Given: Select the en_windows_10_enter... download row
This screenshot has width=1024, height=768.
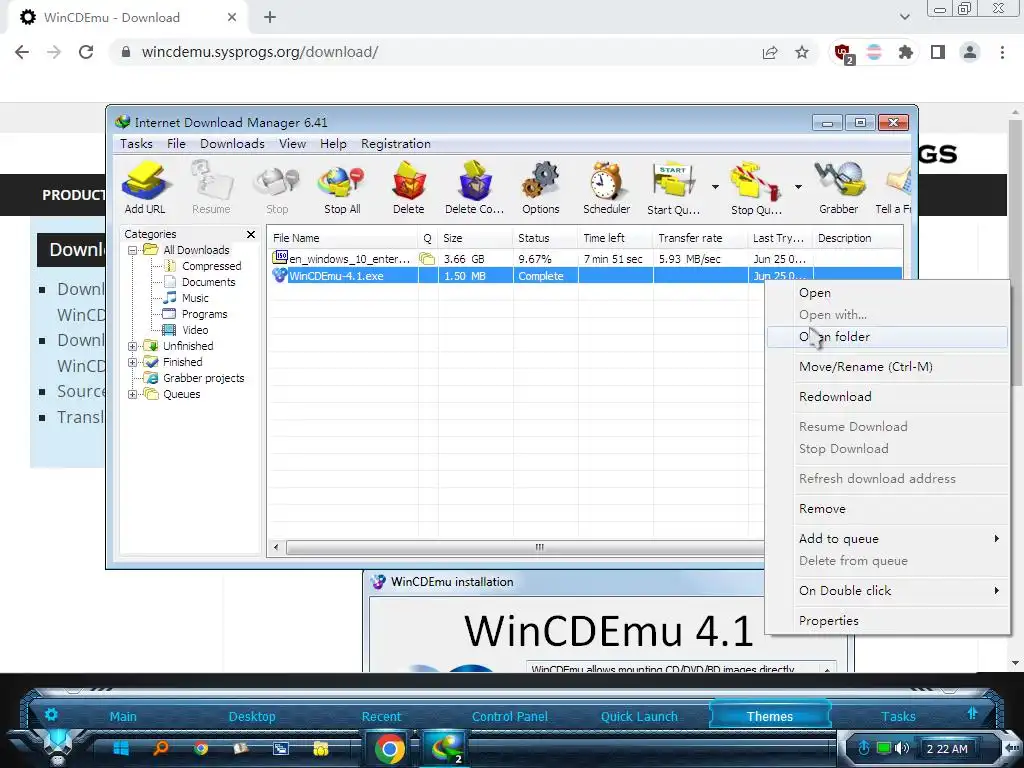Looking at the screenshot, I should pyautogui.click(x=585, y=259).
